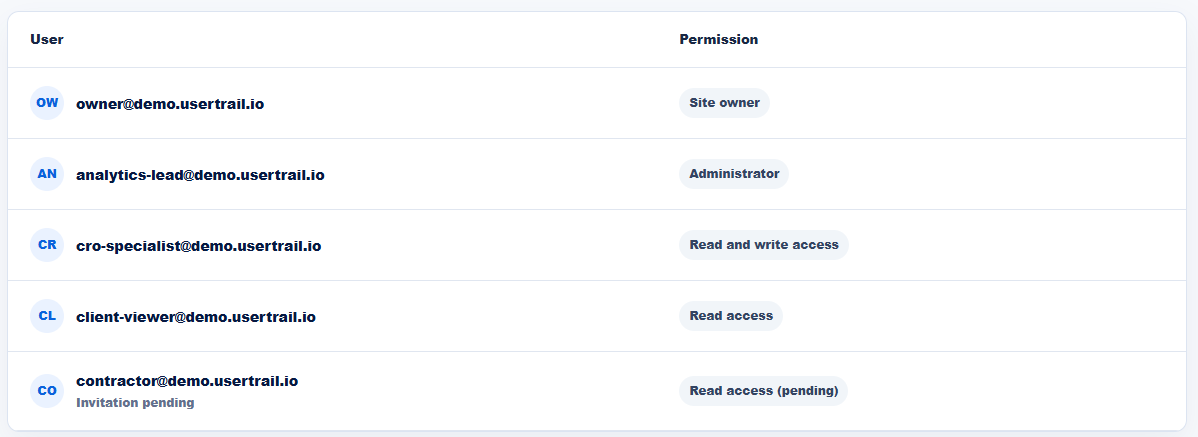This screenshot has height=437, width=1198.
Task: Select the contractor table row
Action: coord(597,391)
